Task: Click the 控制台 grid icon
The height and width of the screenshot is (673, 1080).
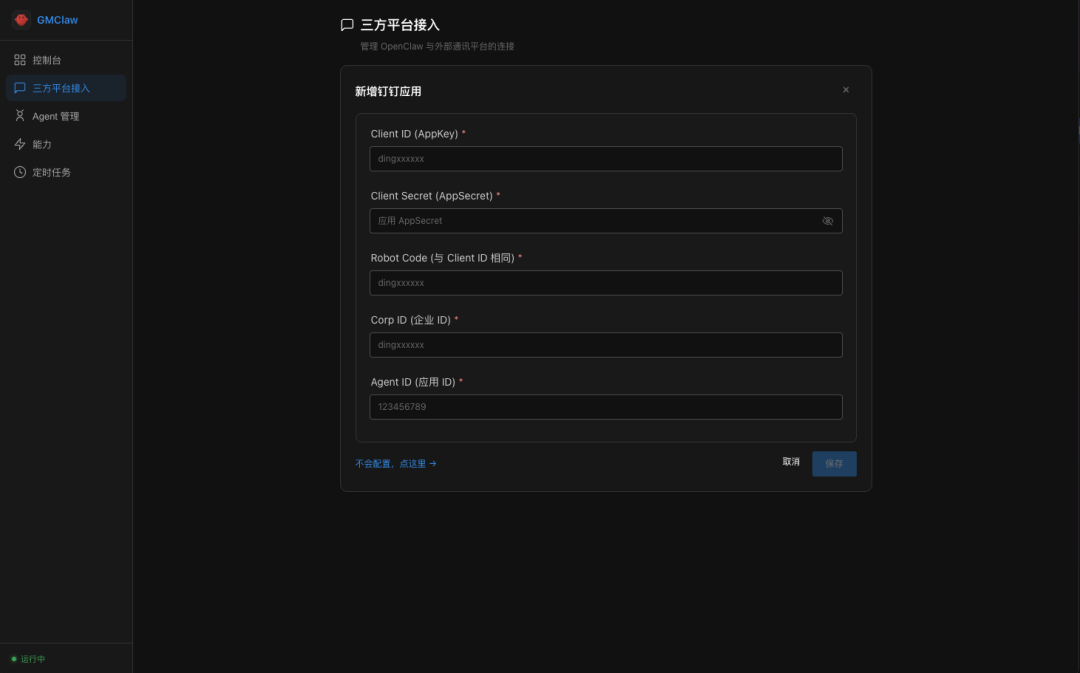Action: (20, 60)
